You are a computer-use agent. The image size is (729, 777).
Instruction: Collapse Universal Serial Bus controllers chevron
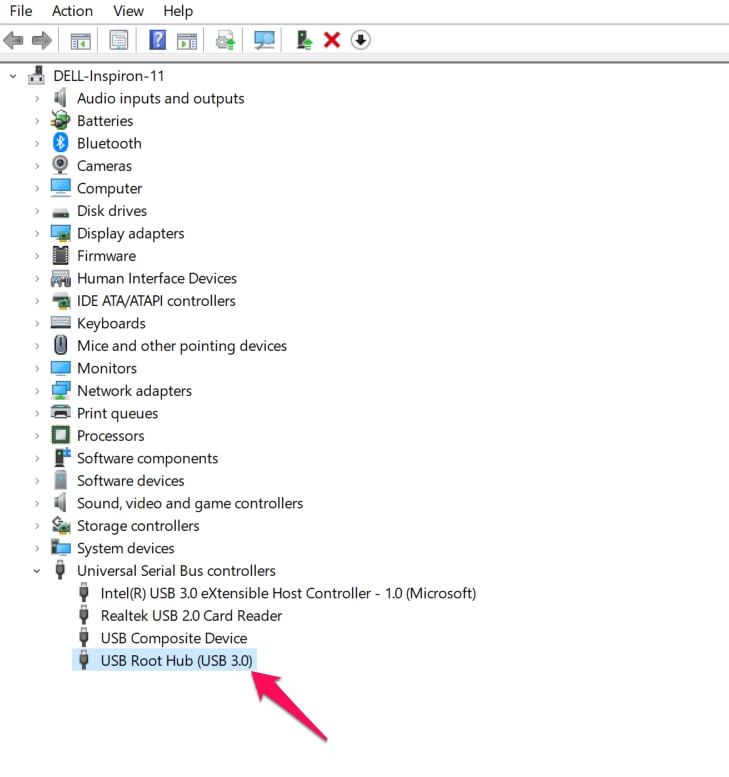37,571
